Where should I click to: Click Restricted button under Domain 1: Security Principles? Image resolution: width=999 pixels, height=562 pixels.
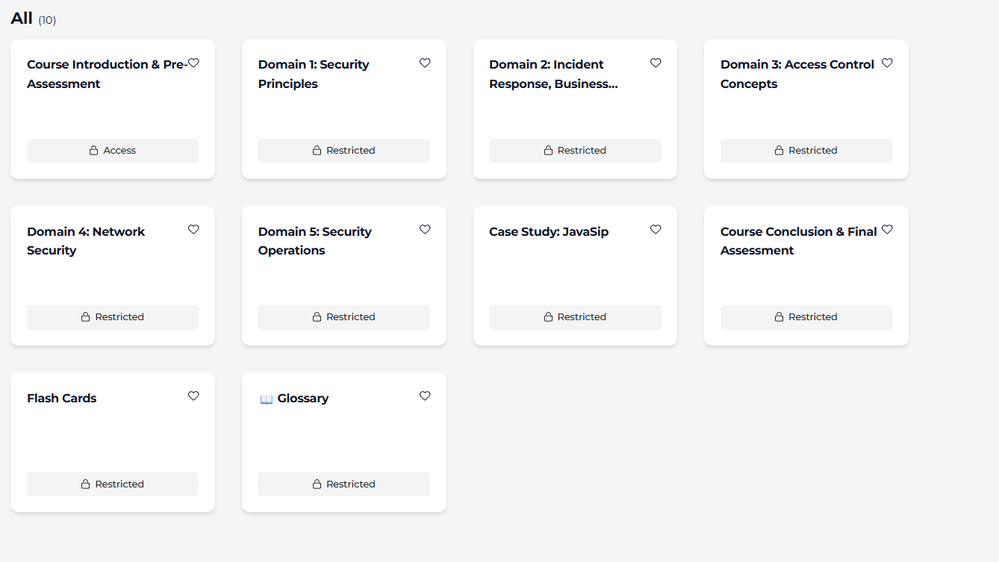(x=343, y=151)
